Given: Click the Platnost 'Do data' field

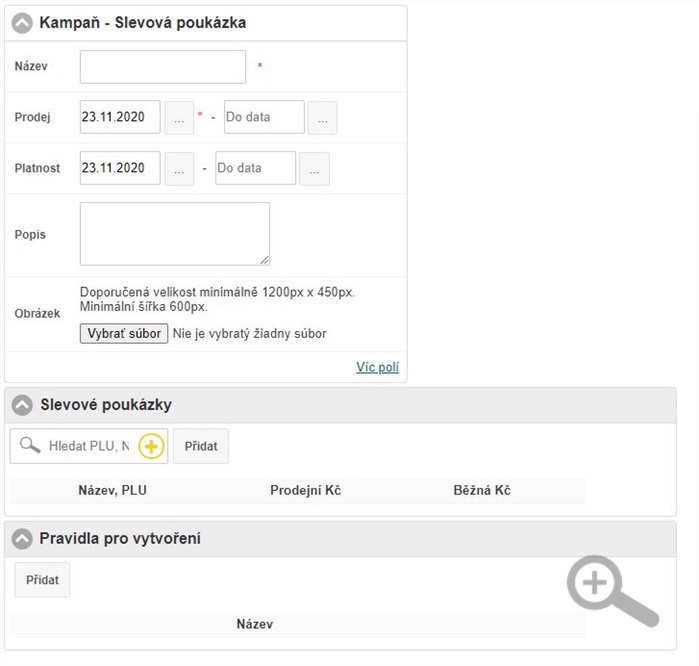Looking at the screenshot, I should pyautogui.click(x=256, y=168).
